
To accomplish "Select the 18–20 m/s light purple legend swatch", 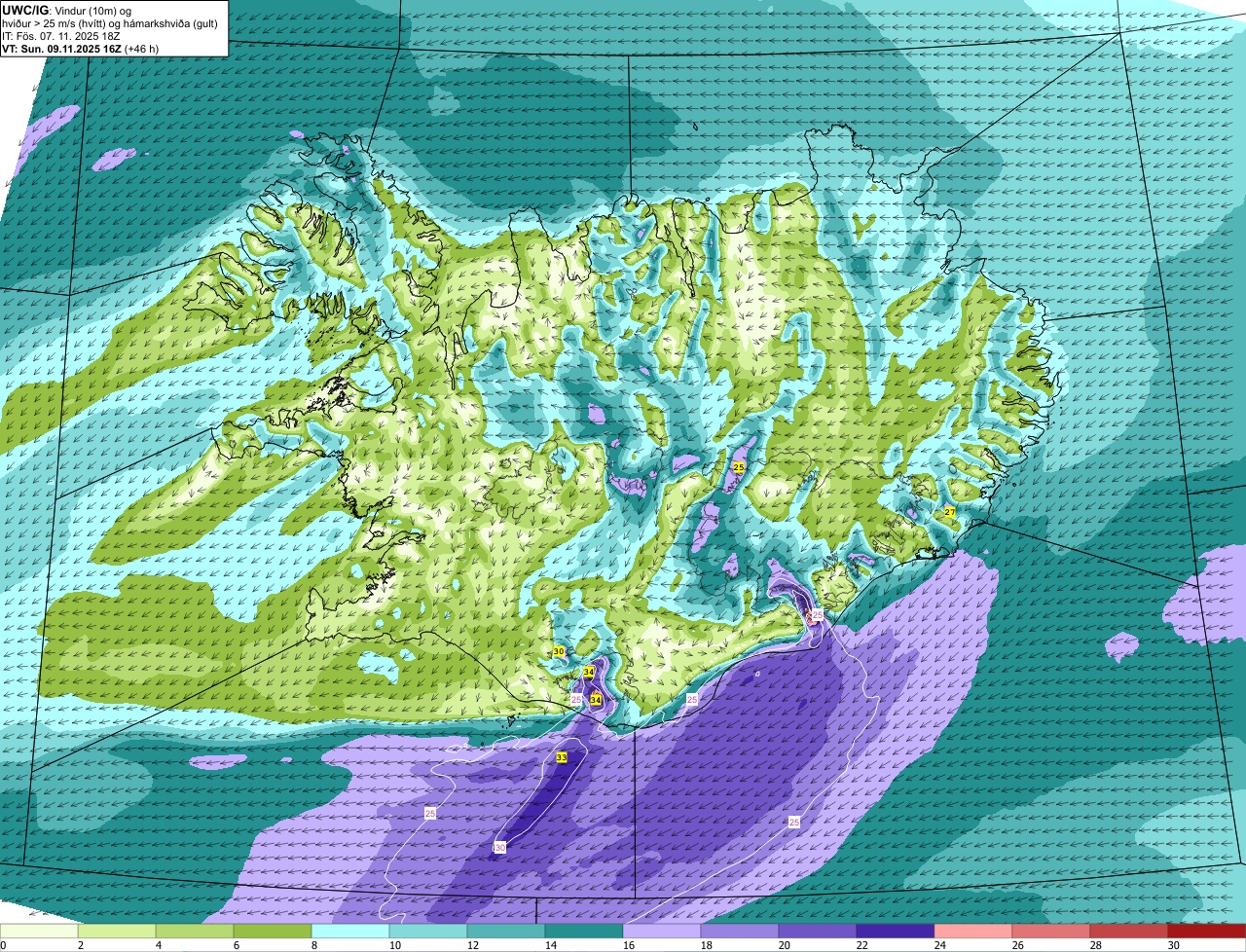I will tap(740, 932).
